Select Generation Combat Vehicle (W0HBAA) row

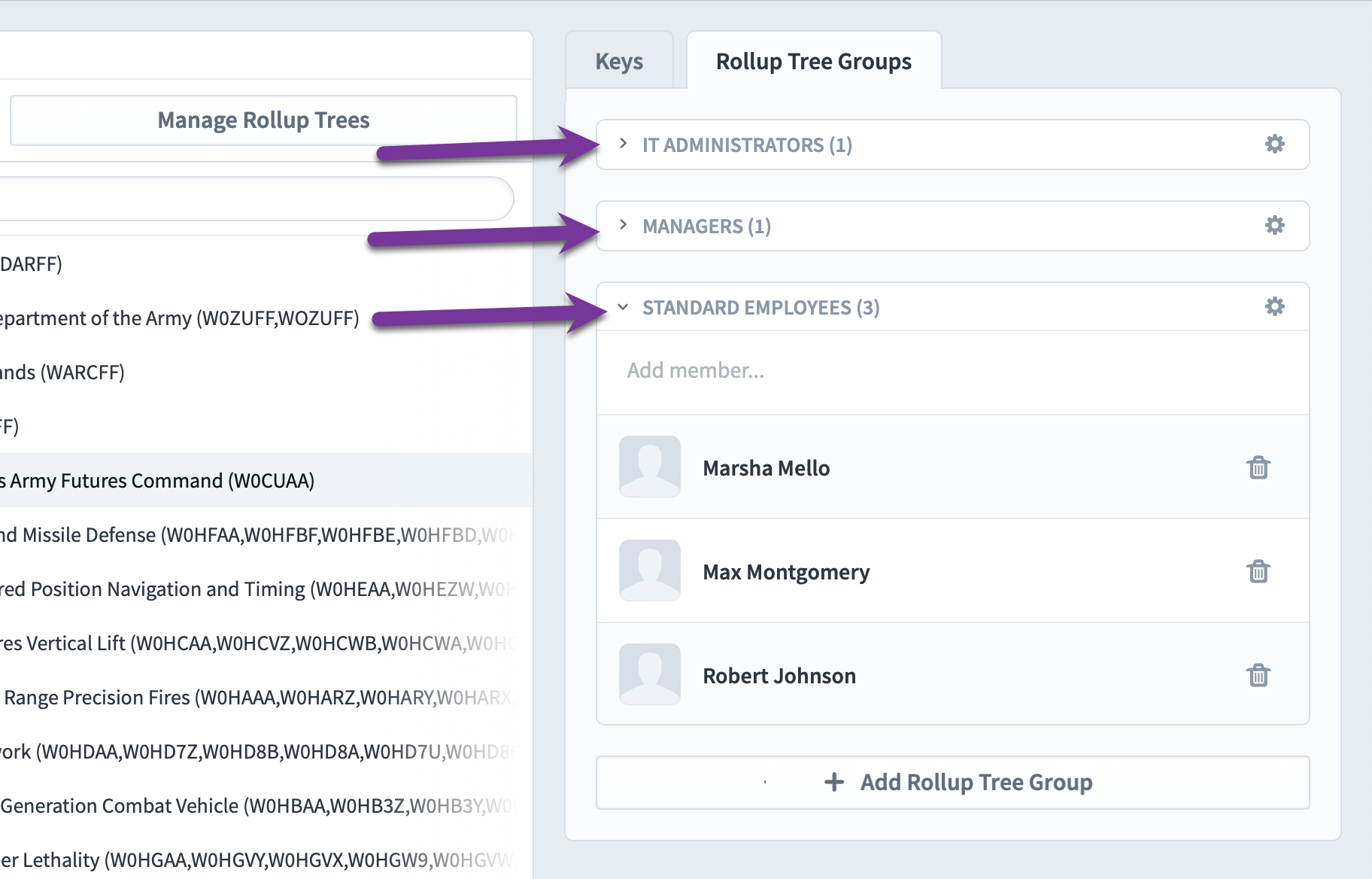[266, 805]
